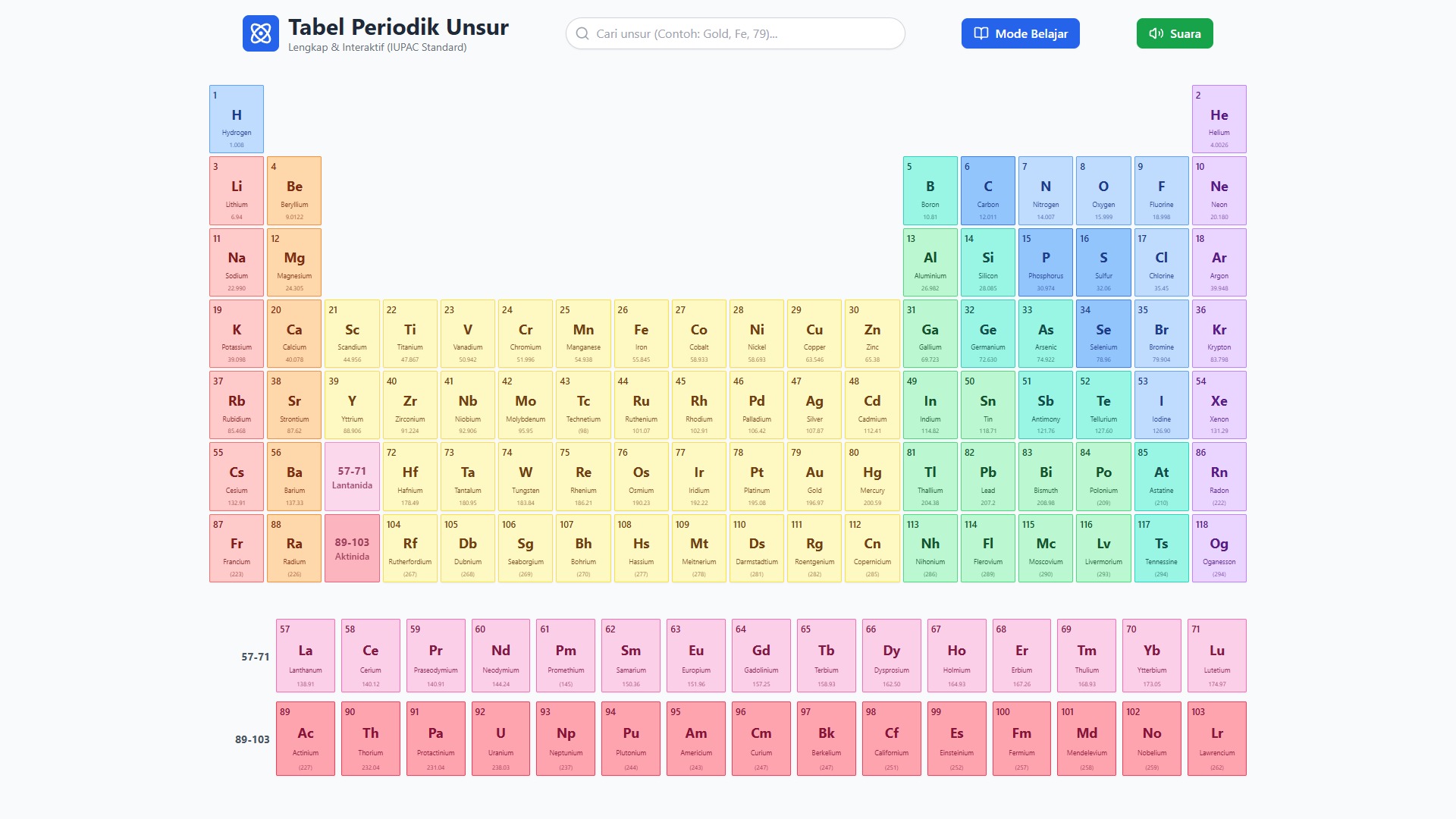Click Lawrencium at end of actinide row

[x=1217, y=737]
